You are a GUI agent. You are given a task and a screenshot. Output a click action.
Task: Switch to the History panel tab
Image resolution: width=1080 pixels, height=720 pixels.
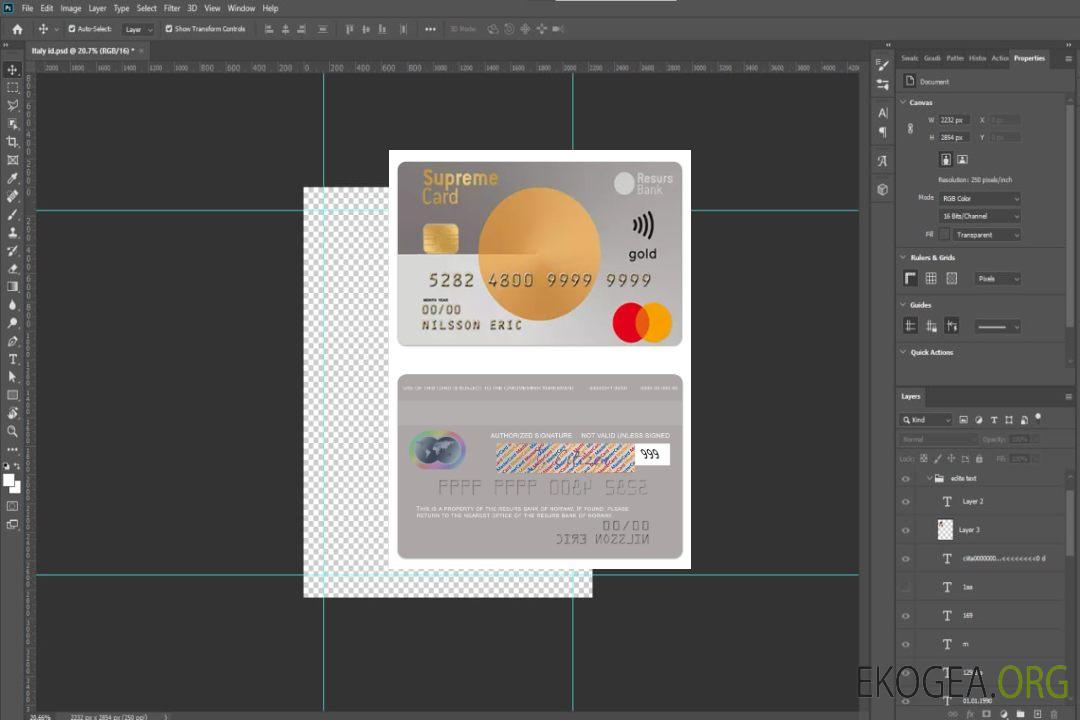[x=977, y=59]
